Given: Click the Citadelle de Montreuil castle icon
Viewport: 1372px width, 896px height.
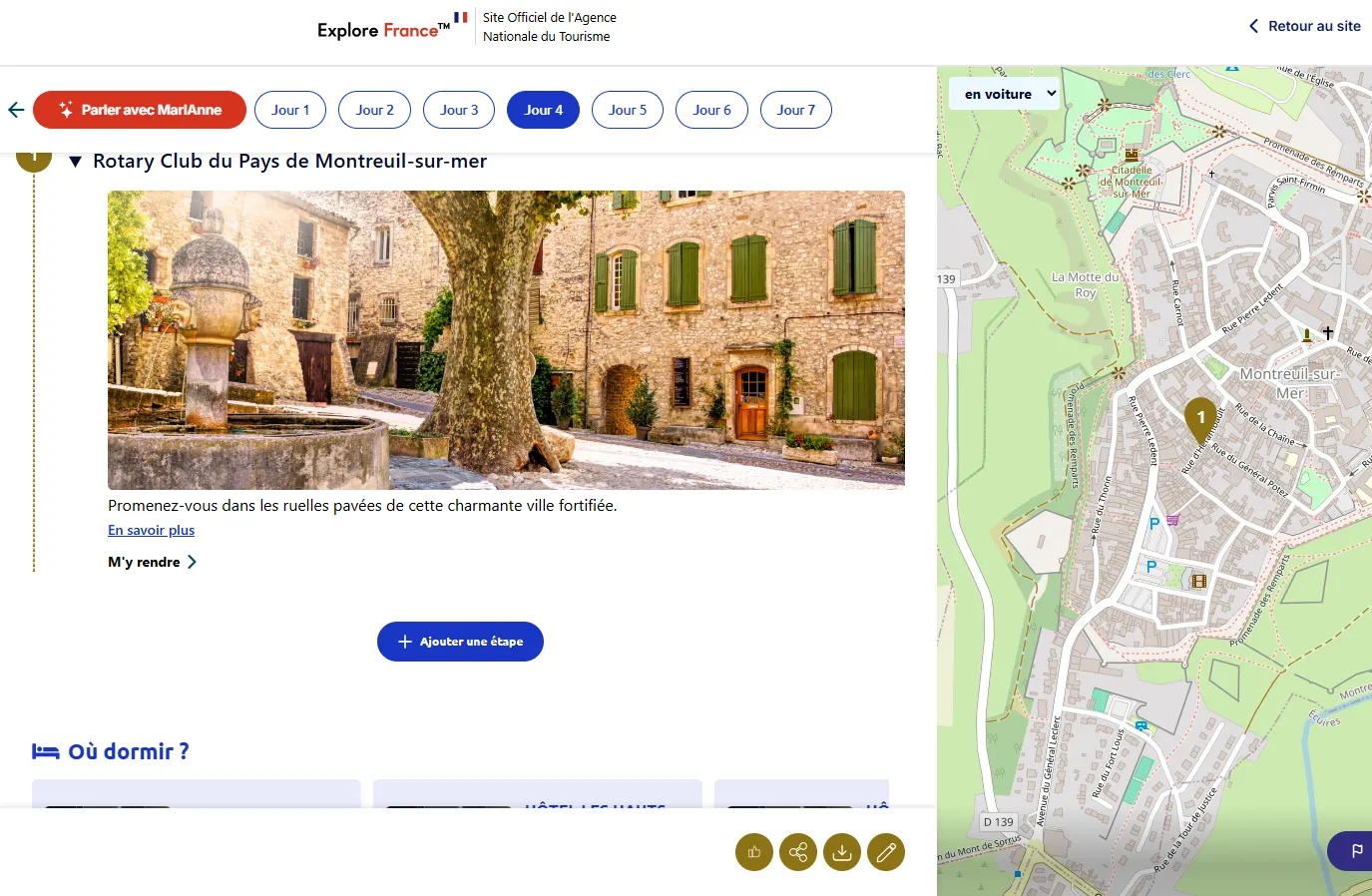Looking at the screenshot, I should coord(1132,155).
